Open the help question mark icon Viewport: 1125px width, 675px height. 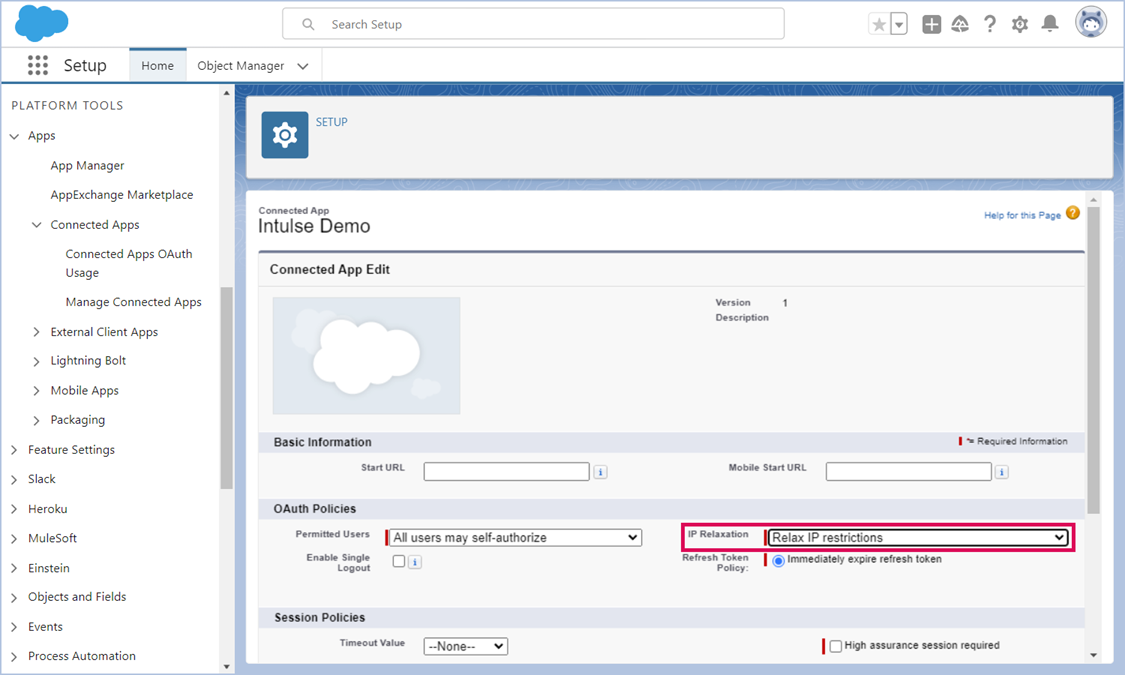(990, 24)
